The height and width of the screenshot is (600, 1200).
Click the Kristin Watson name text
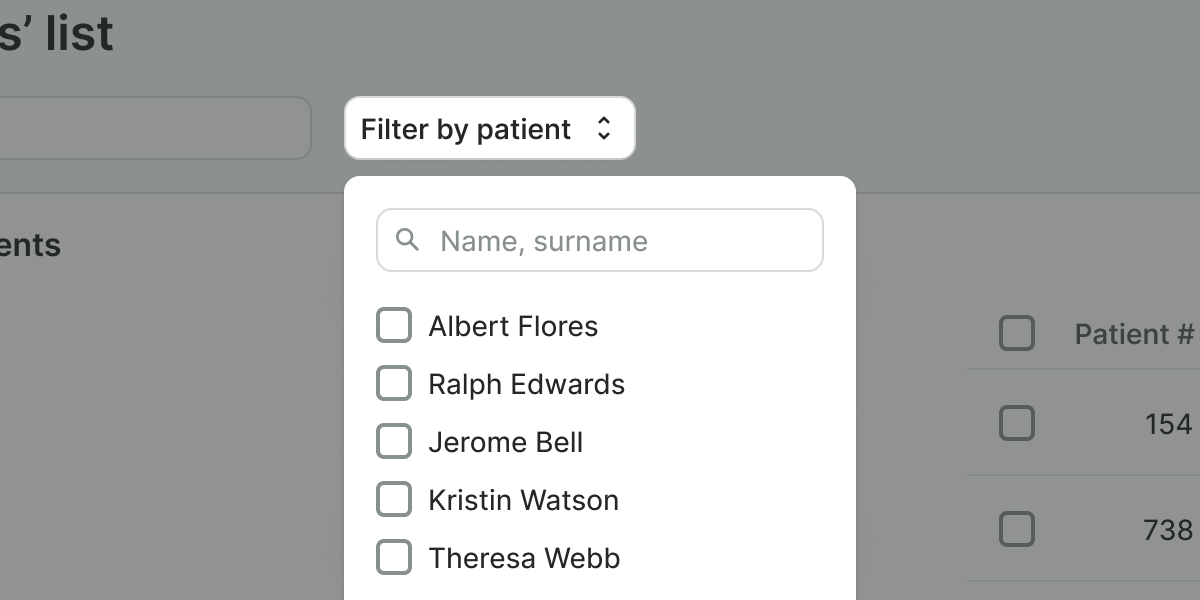tap(523, 500)
